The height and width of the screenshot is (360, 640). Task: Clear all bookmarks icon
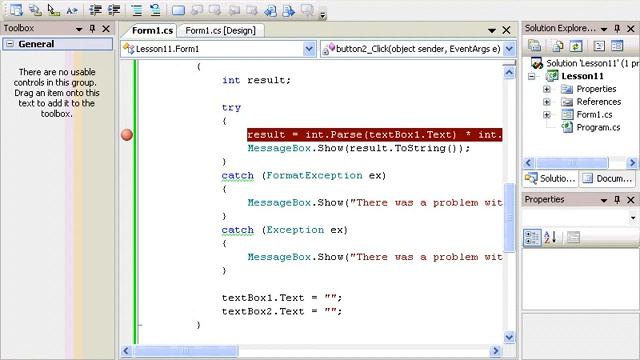[307, 10]
